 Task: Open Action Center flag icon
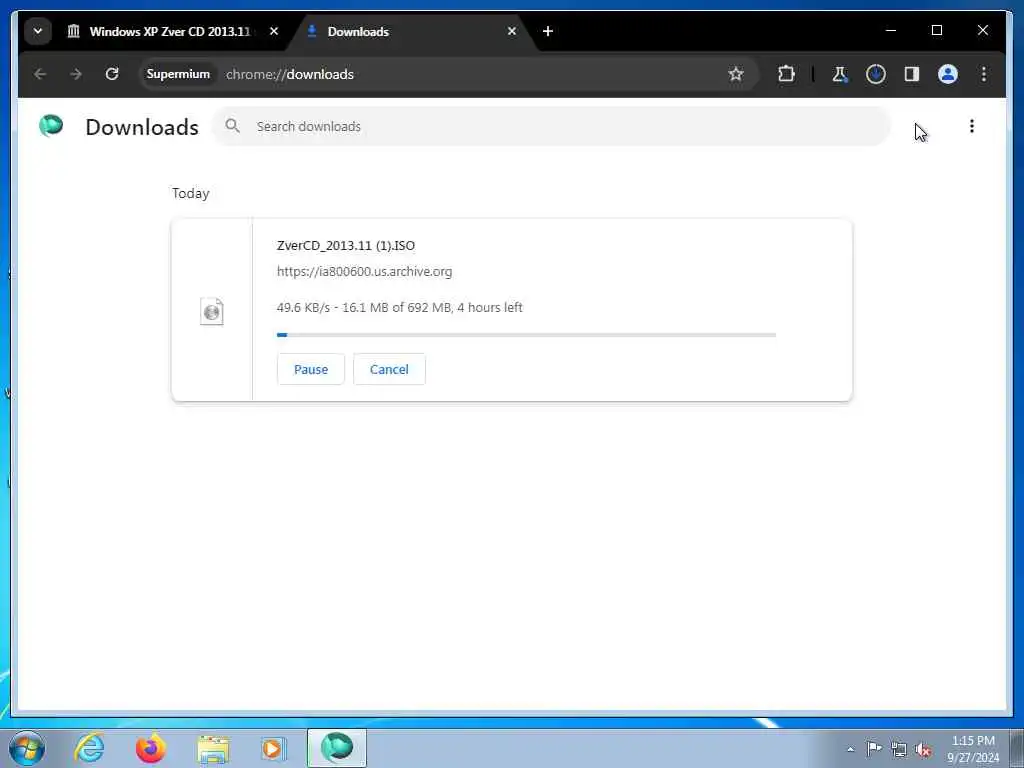pyautogui.click(x=874, y=748)
